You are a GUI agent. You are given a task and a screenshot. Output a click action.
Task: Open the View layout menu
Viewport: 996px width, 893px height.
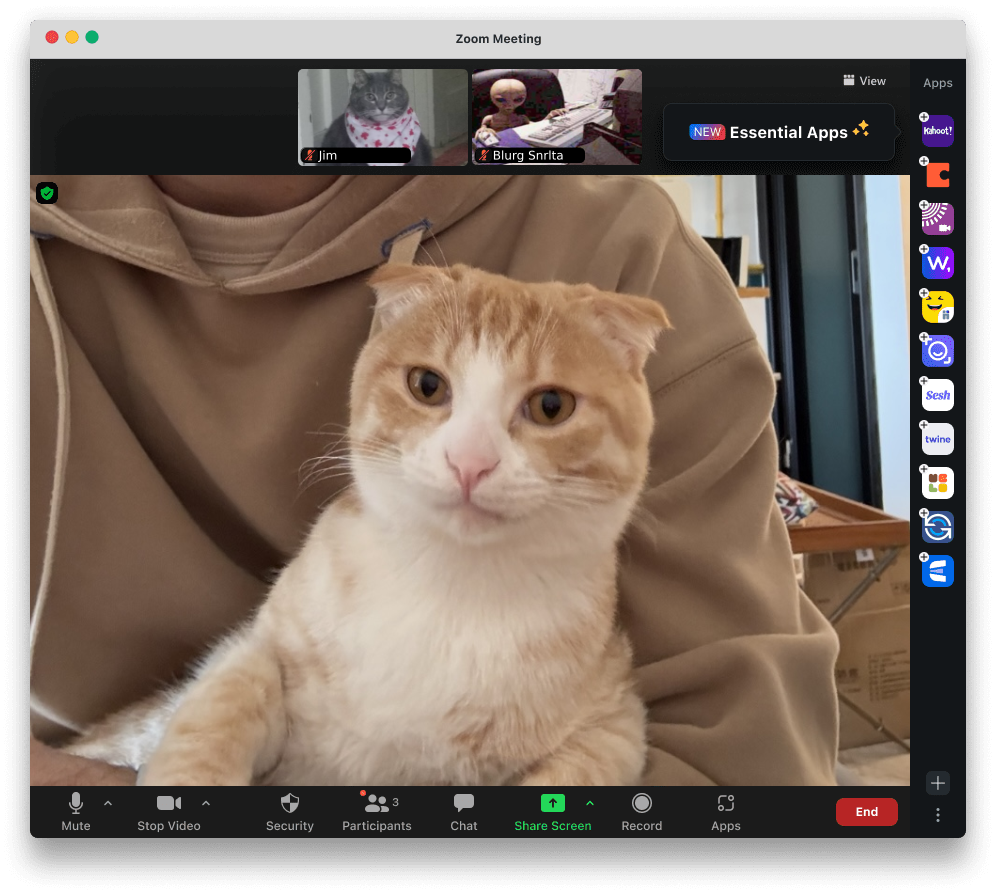click(865, 81)
